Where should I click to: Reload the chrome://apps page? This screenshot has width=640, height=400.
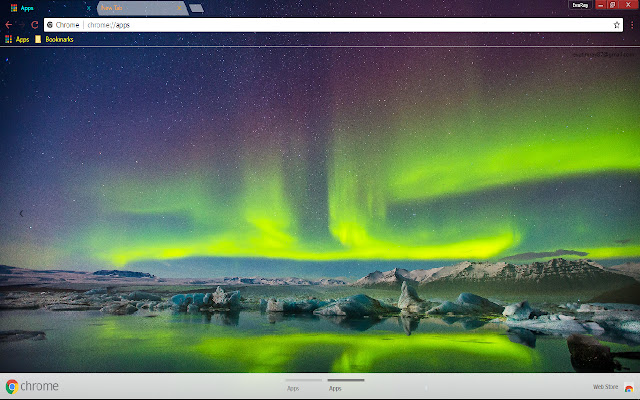(x=35, y=25)
